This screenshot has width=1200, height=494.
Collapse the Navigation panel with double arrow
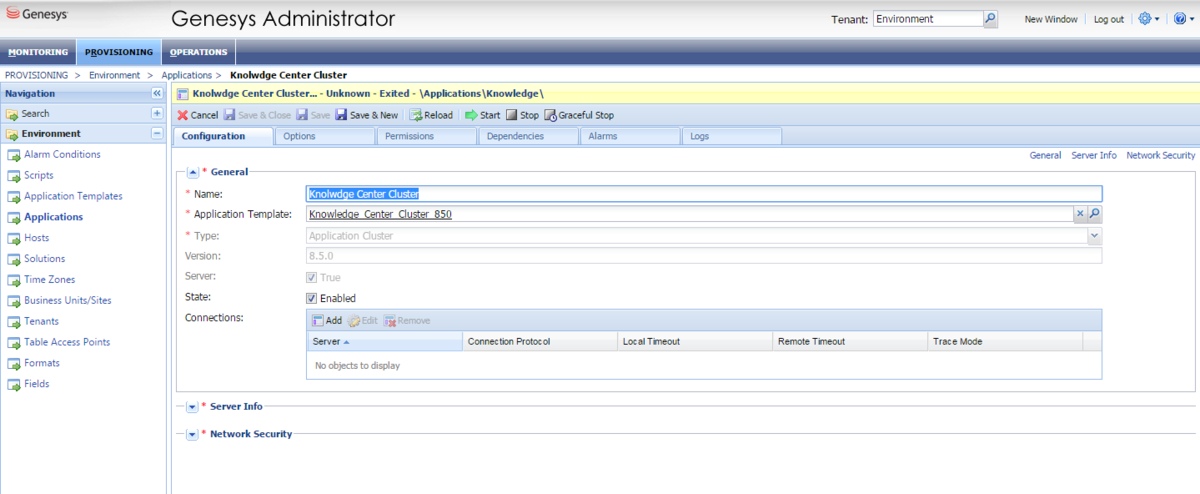(156, 93)
